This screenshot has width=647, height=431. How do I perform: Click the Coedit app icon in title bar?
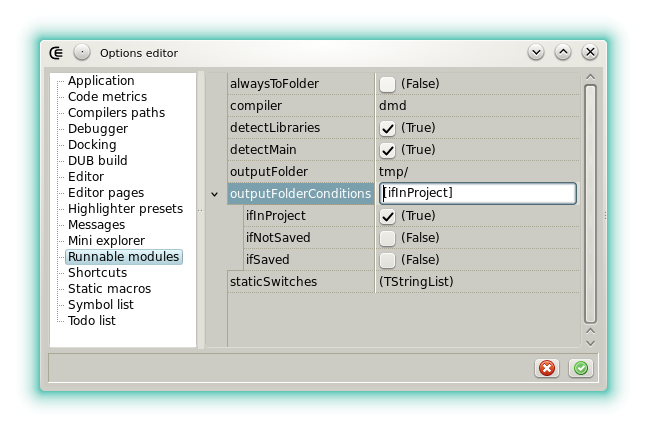(x=57, y=52)
